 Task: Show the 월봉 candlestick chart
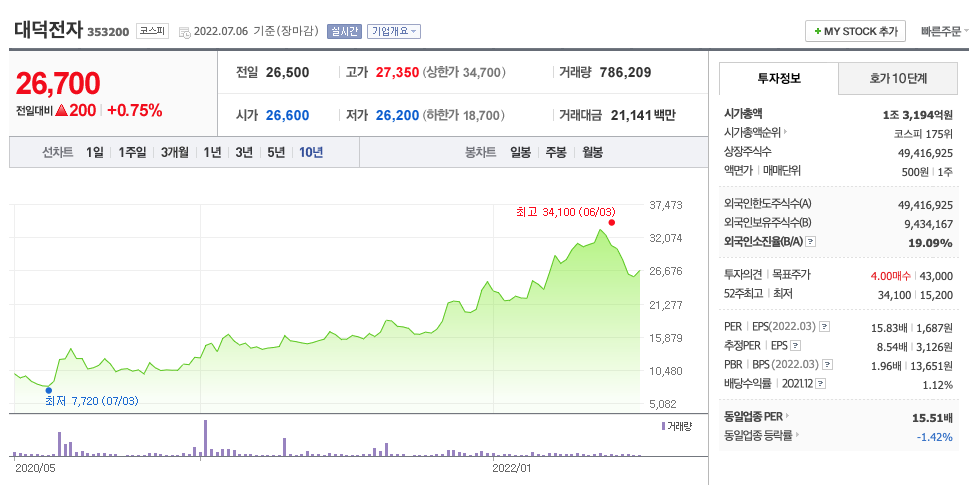pos(593,152)
